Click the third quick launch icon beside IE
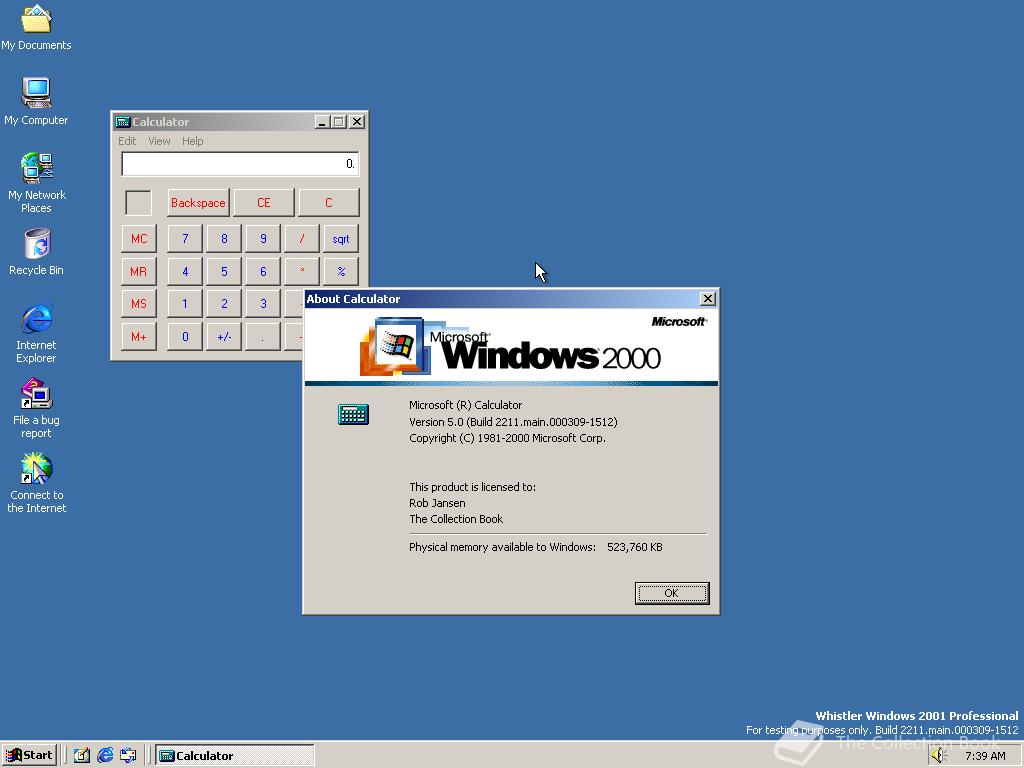Image resolution: width=1024 pixels, height=768 pixels. click(128, 755)
